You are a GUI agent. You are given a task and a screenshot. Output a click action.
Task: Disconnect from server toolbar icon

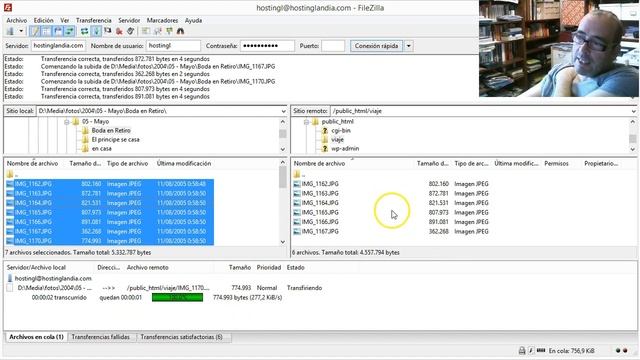119,31
